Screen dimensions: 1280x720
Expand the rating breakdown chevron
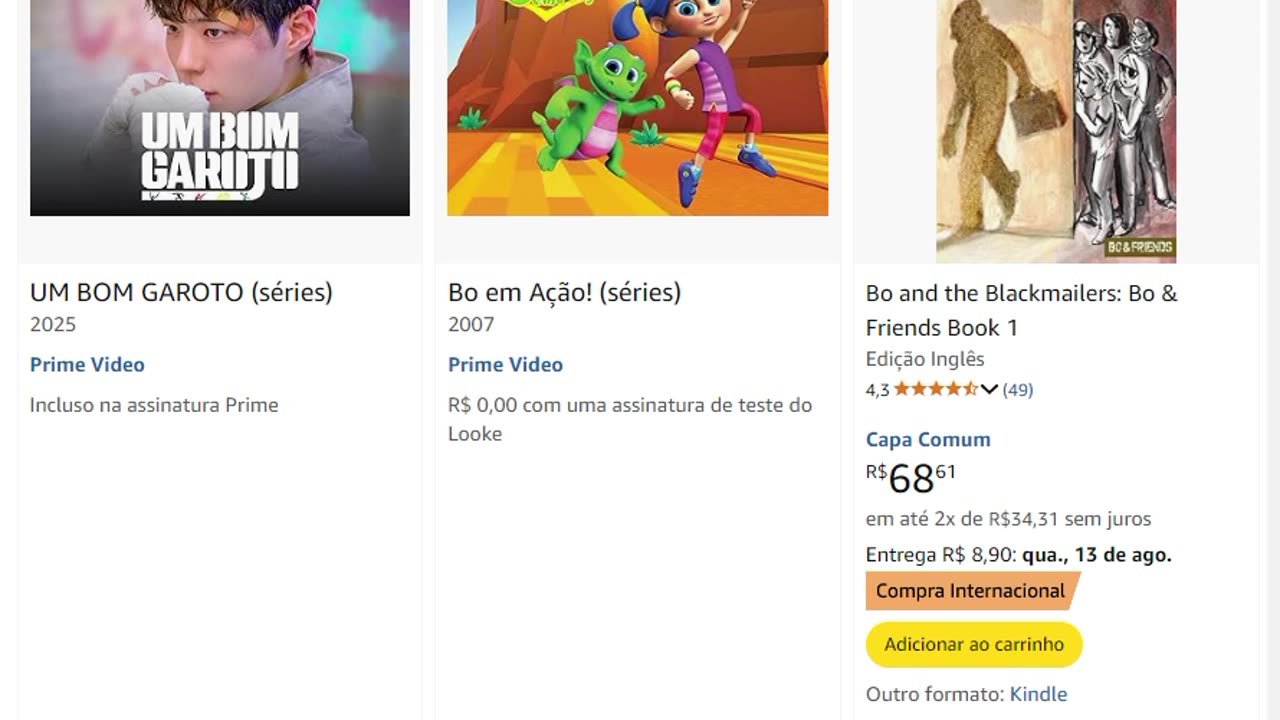(x=990, y=389)
